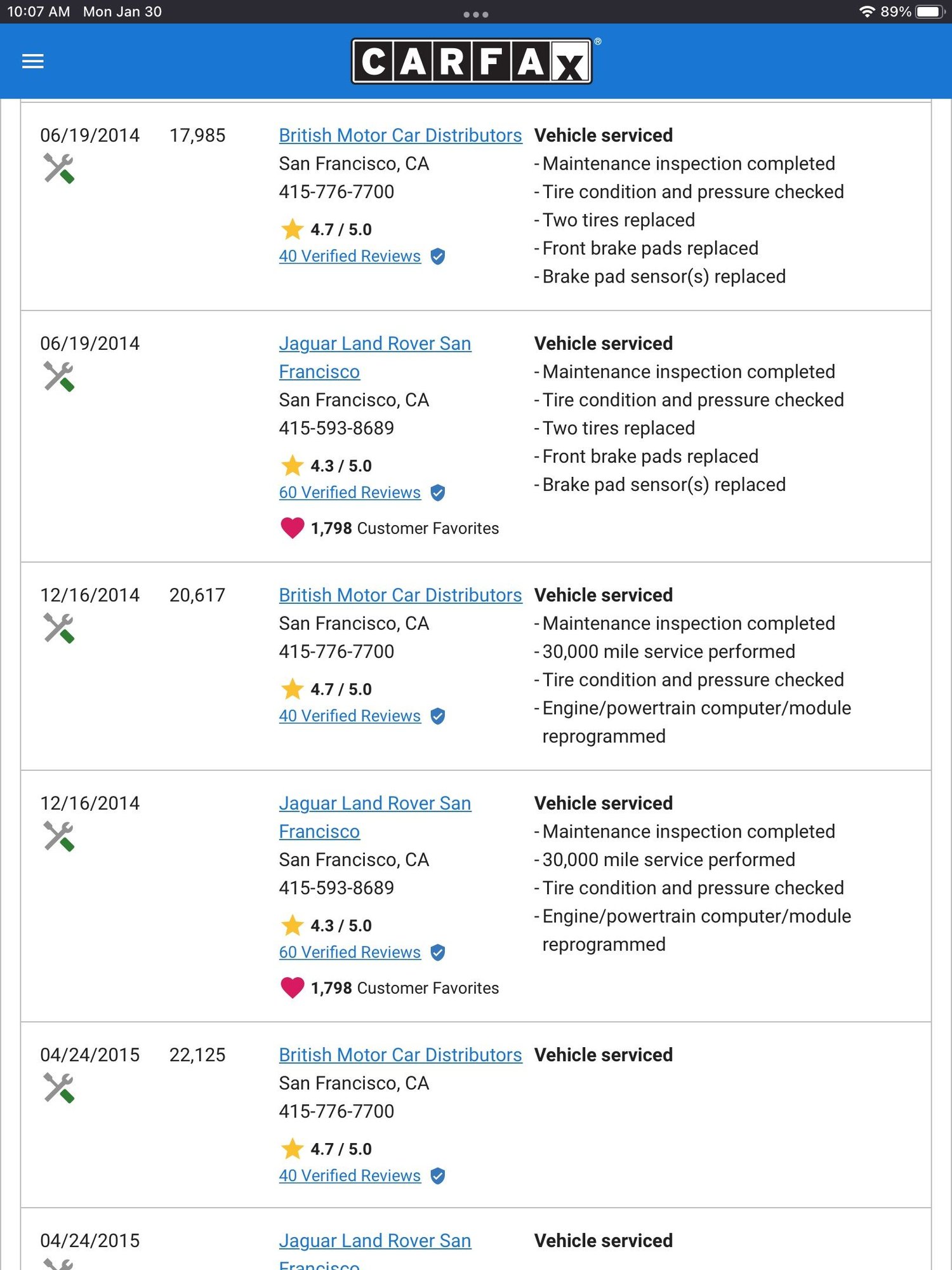This screenshot has height=1270, width=952.
Task: Tap the verified shield badge in 17,985 miles record
Action: pos(438,257)
